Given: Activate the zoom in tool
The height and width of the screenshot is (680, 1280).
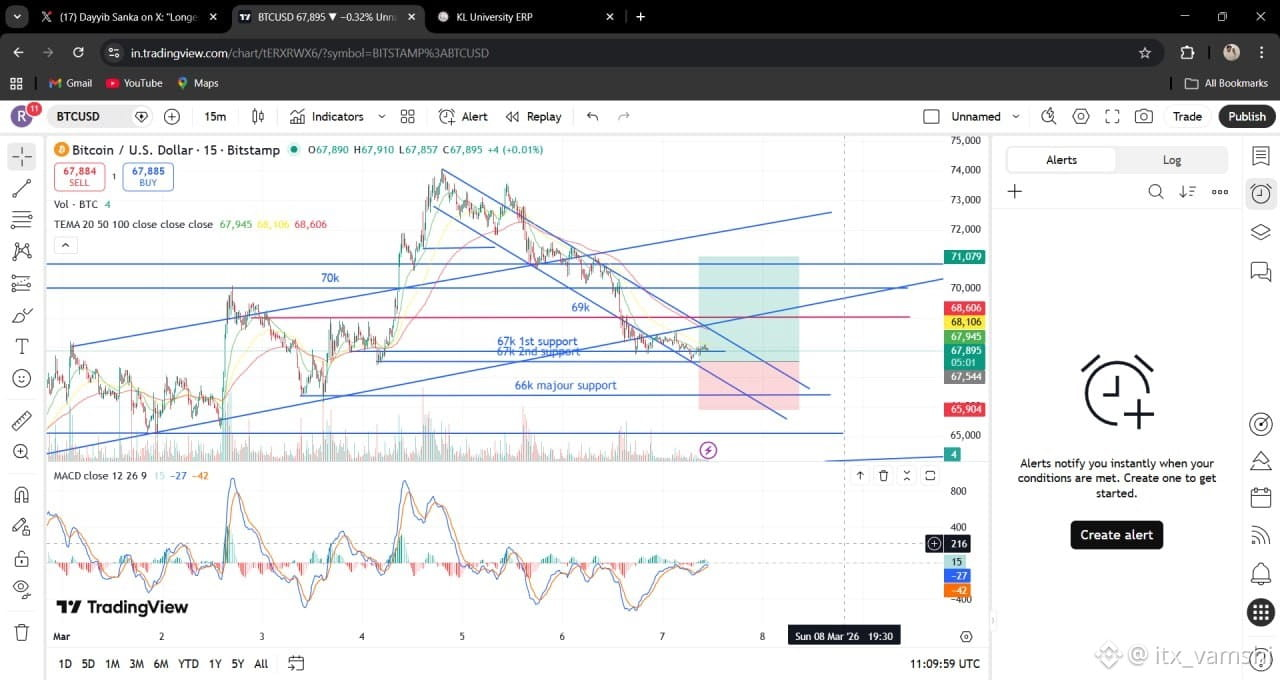Looking at the screenshot, I should tap(22, 452).
